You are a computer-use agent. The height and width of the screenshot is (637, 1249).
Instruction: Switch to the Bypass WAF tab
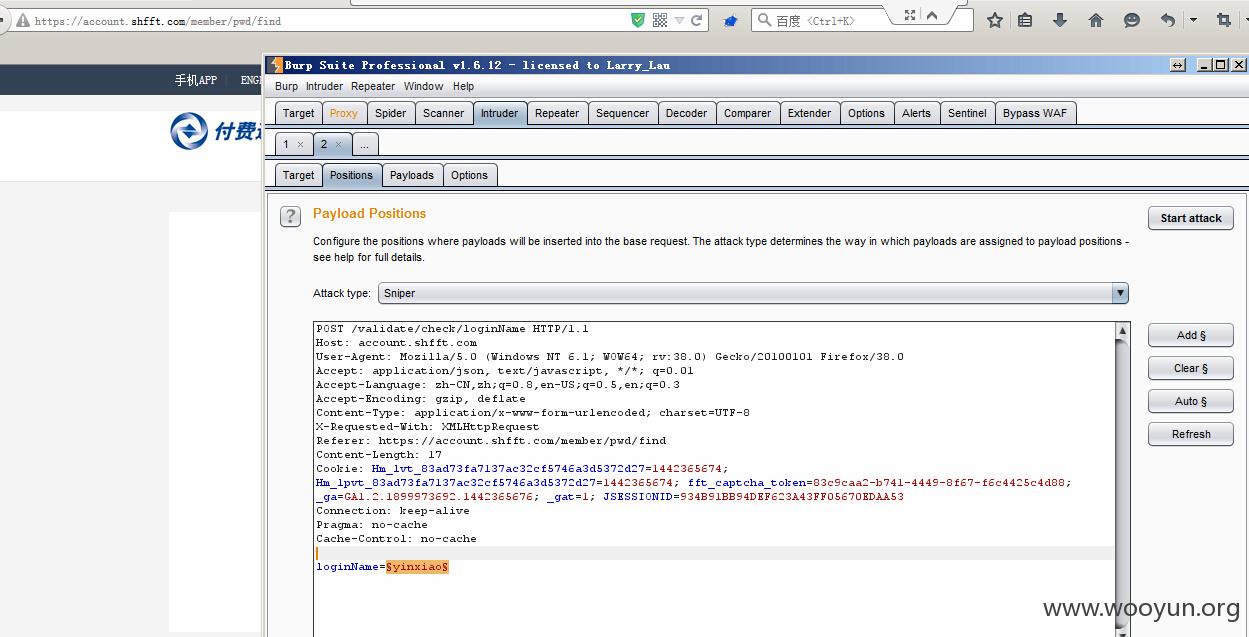click(x=1035, y=113)
